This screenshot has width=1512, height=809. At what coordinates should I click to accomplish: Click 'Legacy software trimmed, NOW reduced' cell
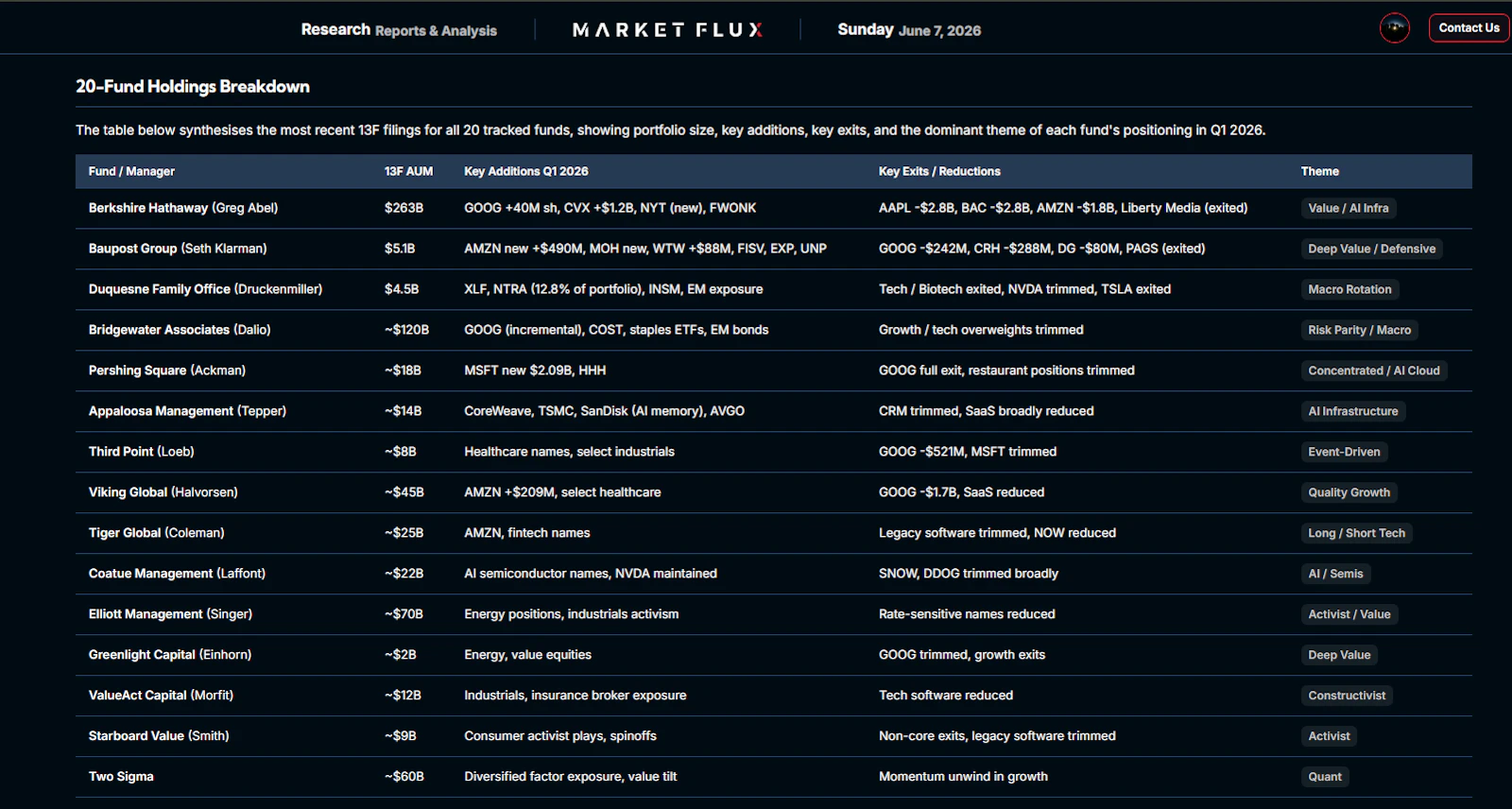(997, 533)
